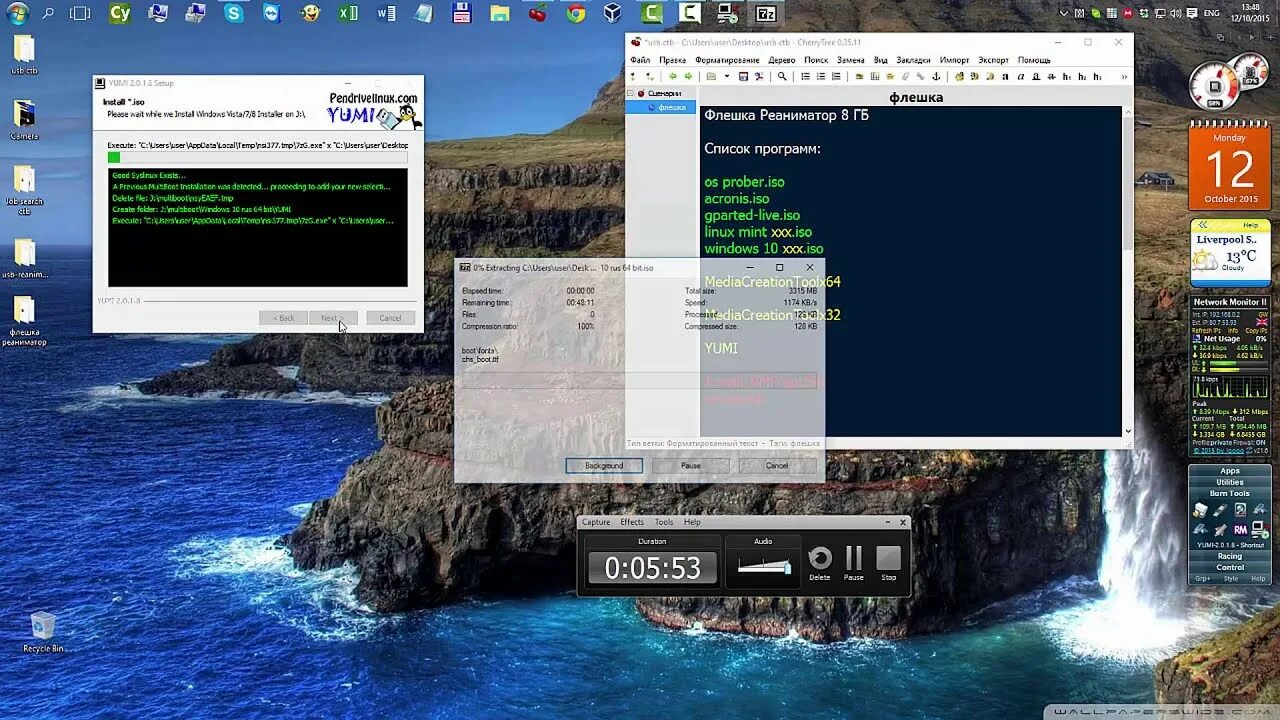Apply h3 heading in CherryTree

pos(1097,76)
